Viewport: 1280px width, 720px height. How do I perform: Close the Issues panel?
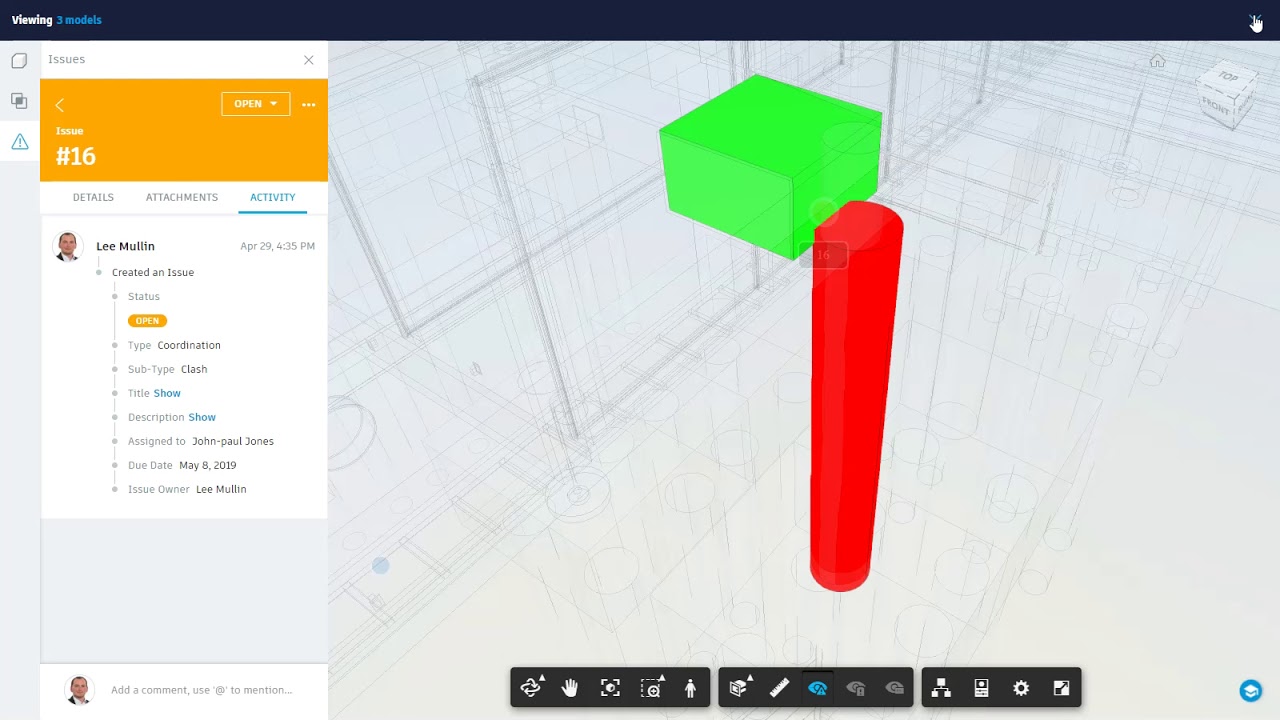coord(308,60)
